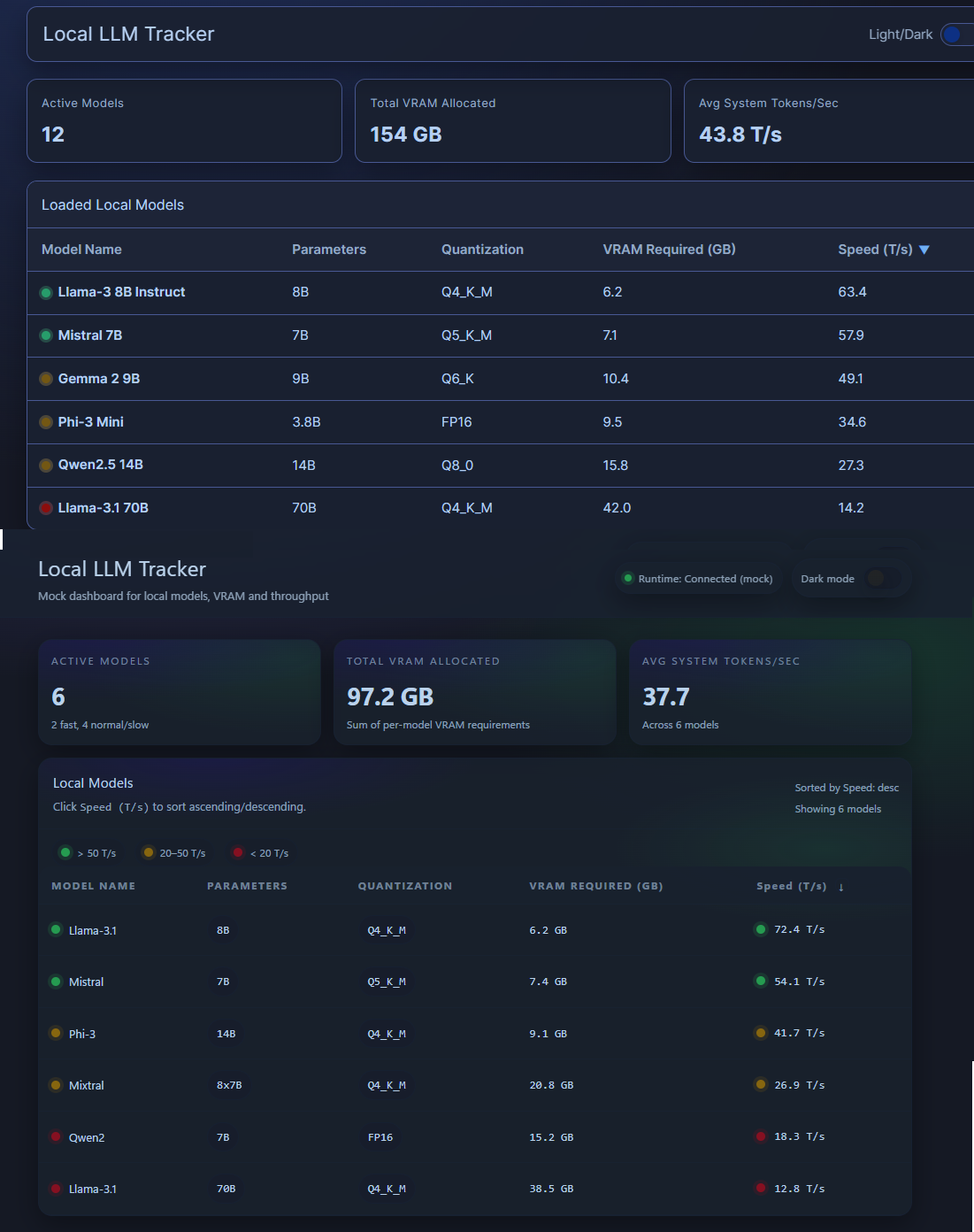Click amber dot before Mixtral name
This screenshot has height=1232, width=974.
click(x=56, y=1085)
